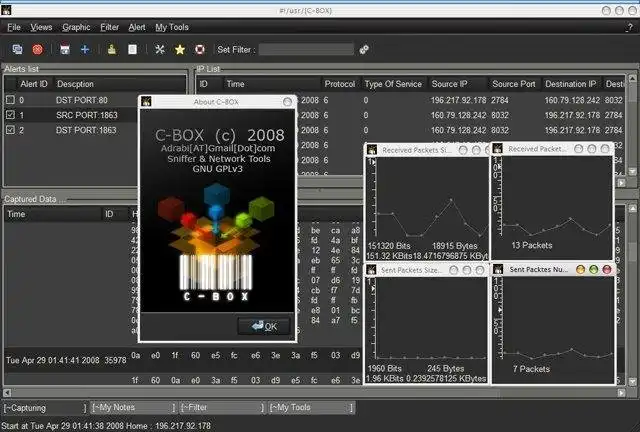The width and height of the screenshot is (640, 432).
Task: Close the About C-BOX dialog window
Action: [288, 102]
